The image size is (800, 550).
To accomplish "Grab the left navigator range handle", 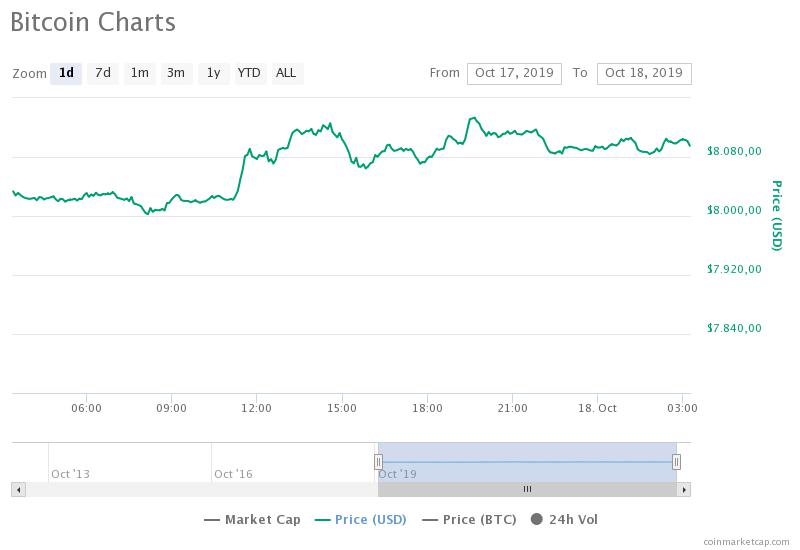I will click(x=378, y=462).
